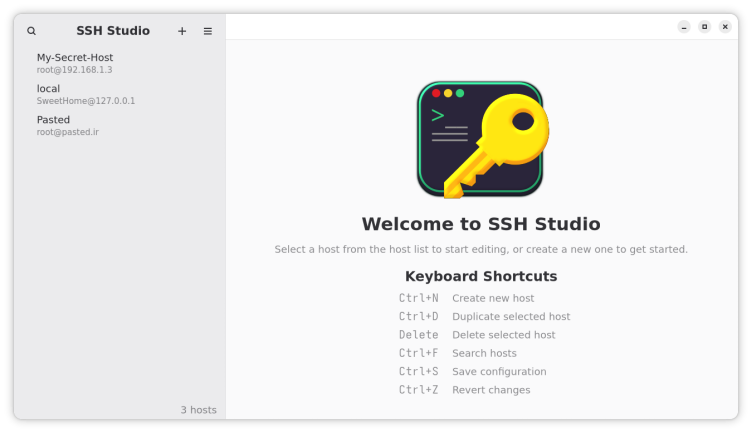
Task: Click the Search hosts shortcut description
Action: point(484,353)
